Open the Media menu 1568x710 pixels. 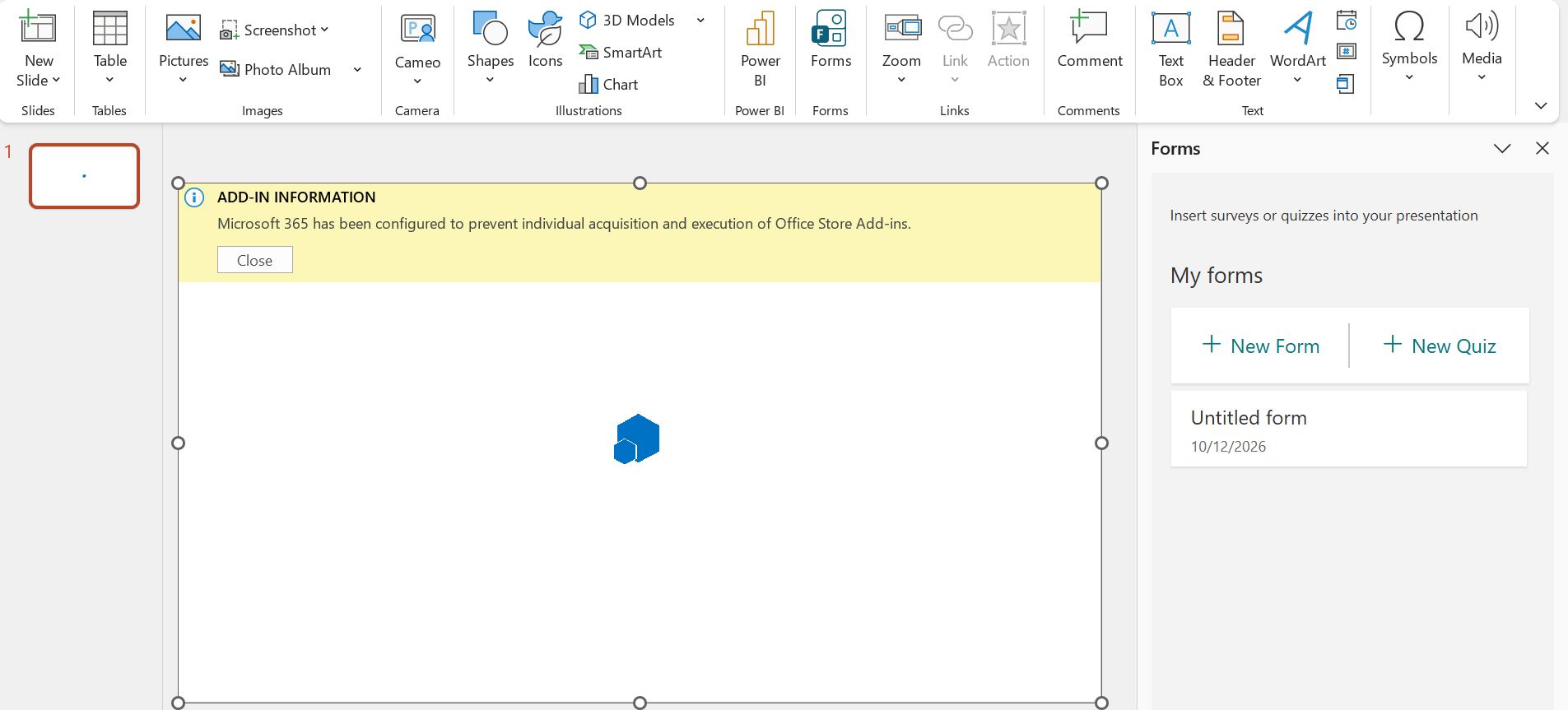coord(1482,47)
